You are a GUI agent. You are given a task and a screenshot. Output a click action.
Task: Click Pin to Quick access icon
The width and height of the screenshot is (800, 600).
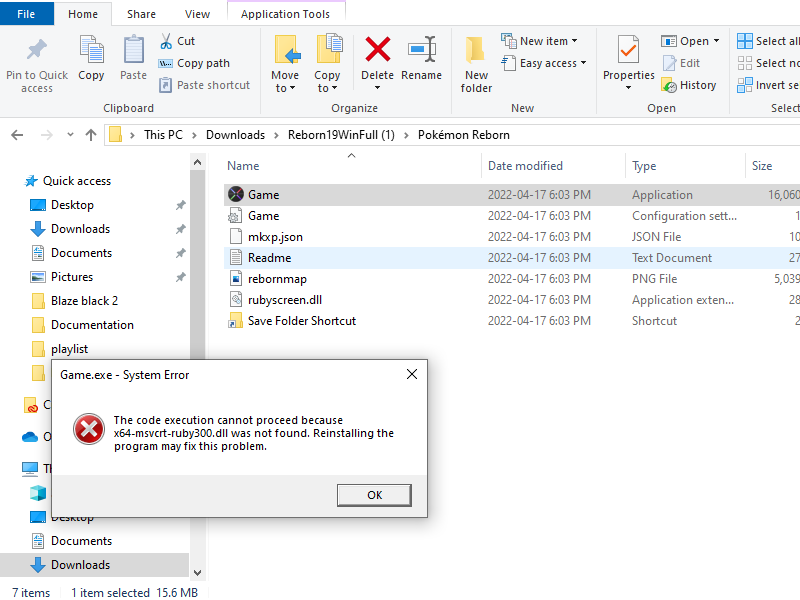pos(37,49)
